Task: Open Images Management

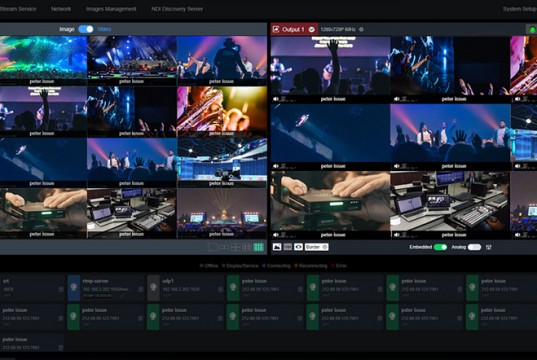Action: tap(111, 9)
